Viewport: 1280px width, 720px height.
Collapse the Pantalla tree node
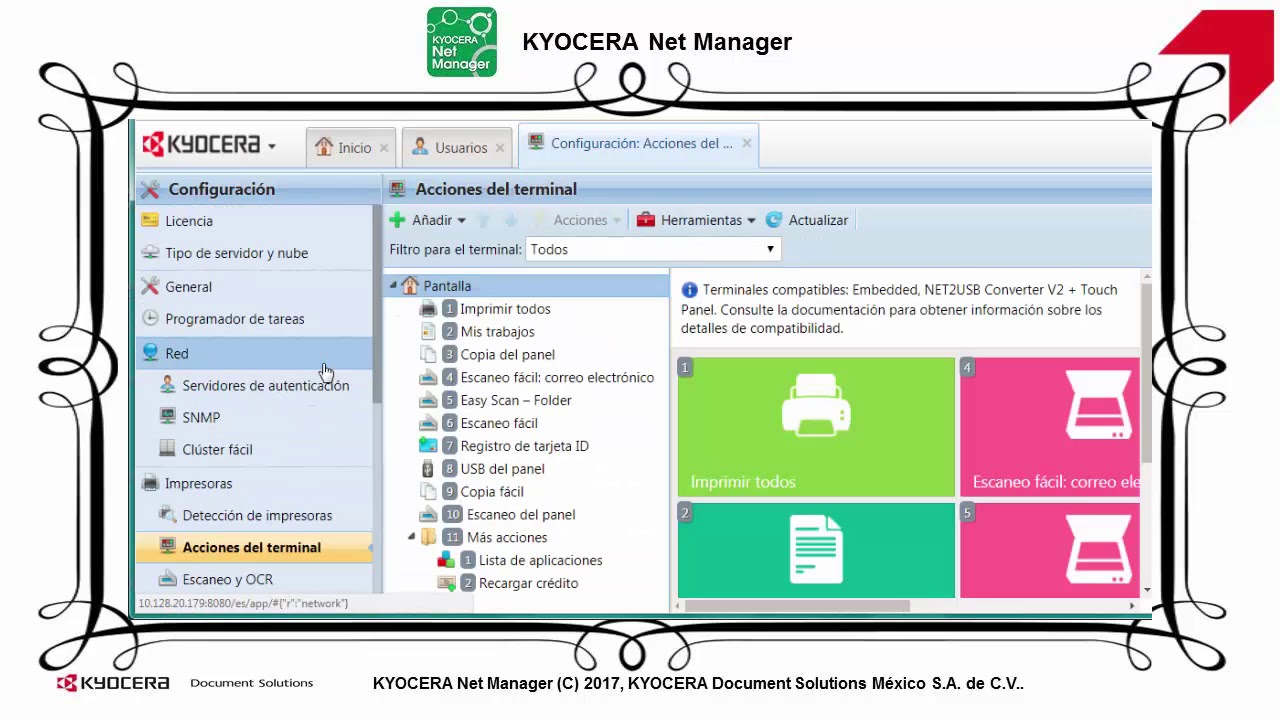click(393, 286)
